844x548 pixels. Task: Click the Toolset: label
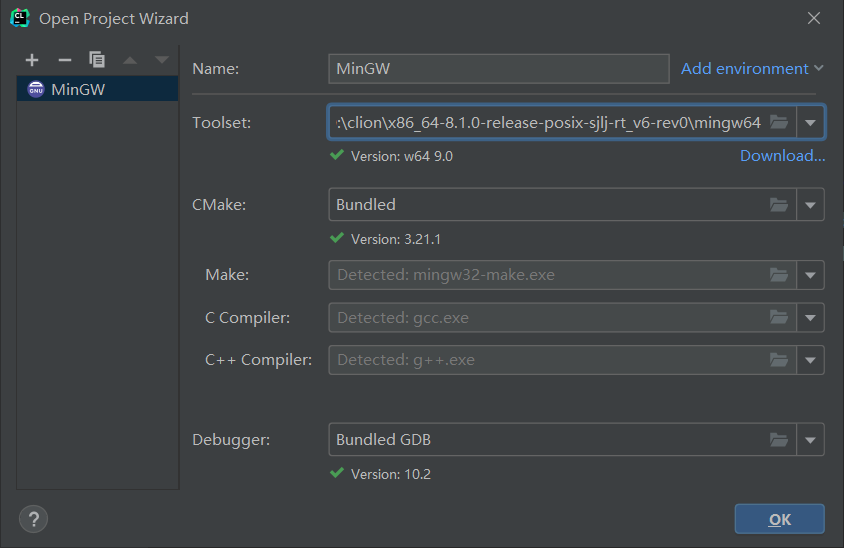point(222,123)
